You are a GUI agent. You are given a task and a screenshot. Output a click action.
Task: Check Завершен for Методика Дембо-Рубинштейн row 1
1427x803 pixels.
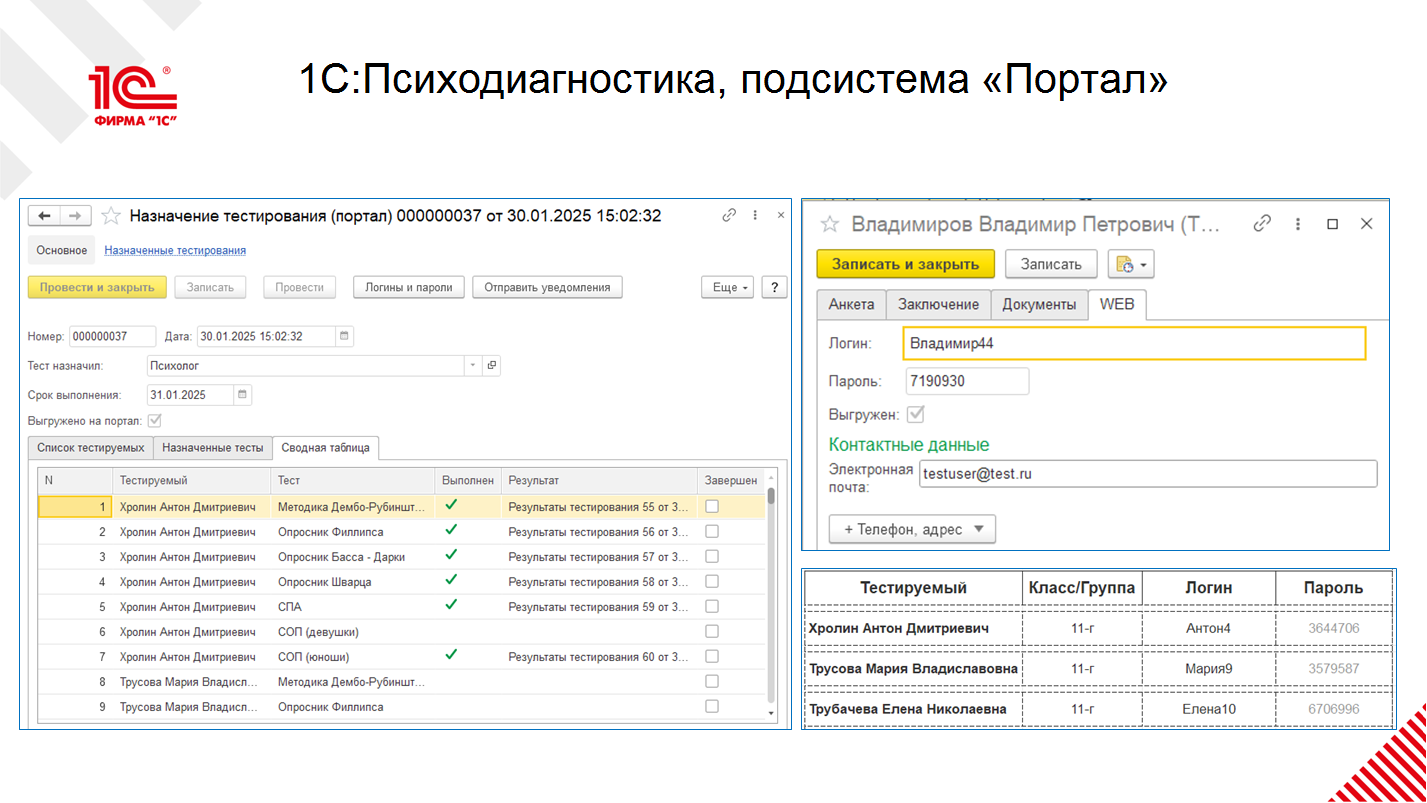[712, 506]
